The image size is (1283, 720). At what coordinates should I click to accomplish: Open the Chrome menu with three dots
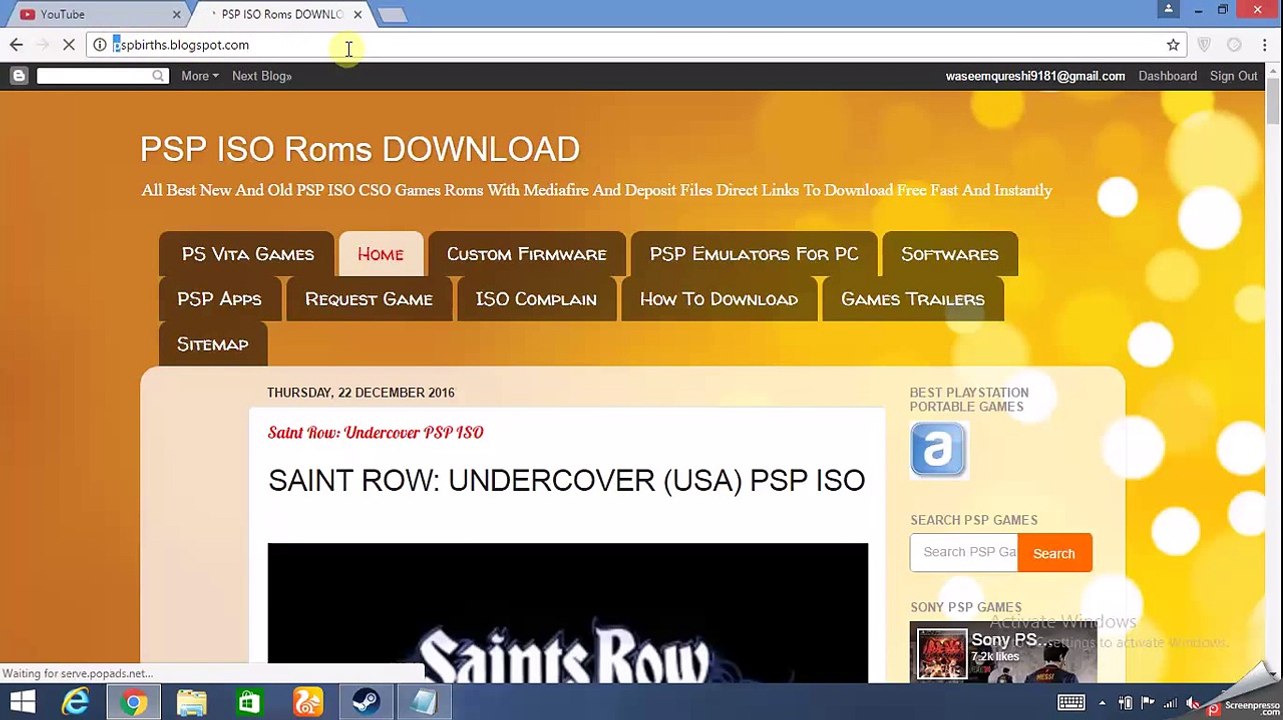(1265, 45)
